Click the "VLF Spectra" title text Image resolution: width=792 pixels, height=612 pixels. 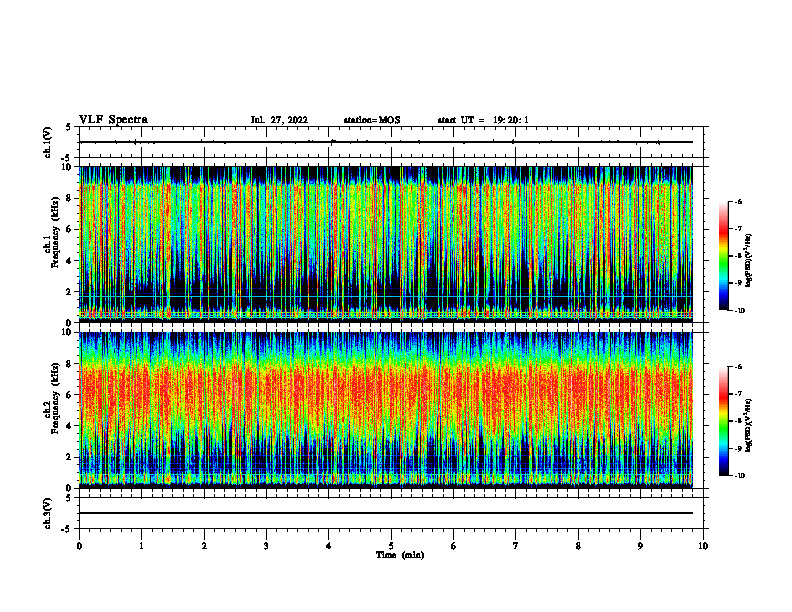(x=113, y=120)
